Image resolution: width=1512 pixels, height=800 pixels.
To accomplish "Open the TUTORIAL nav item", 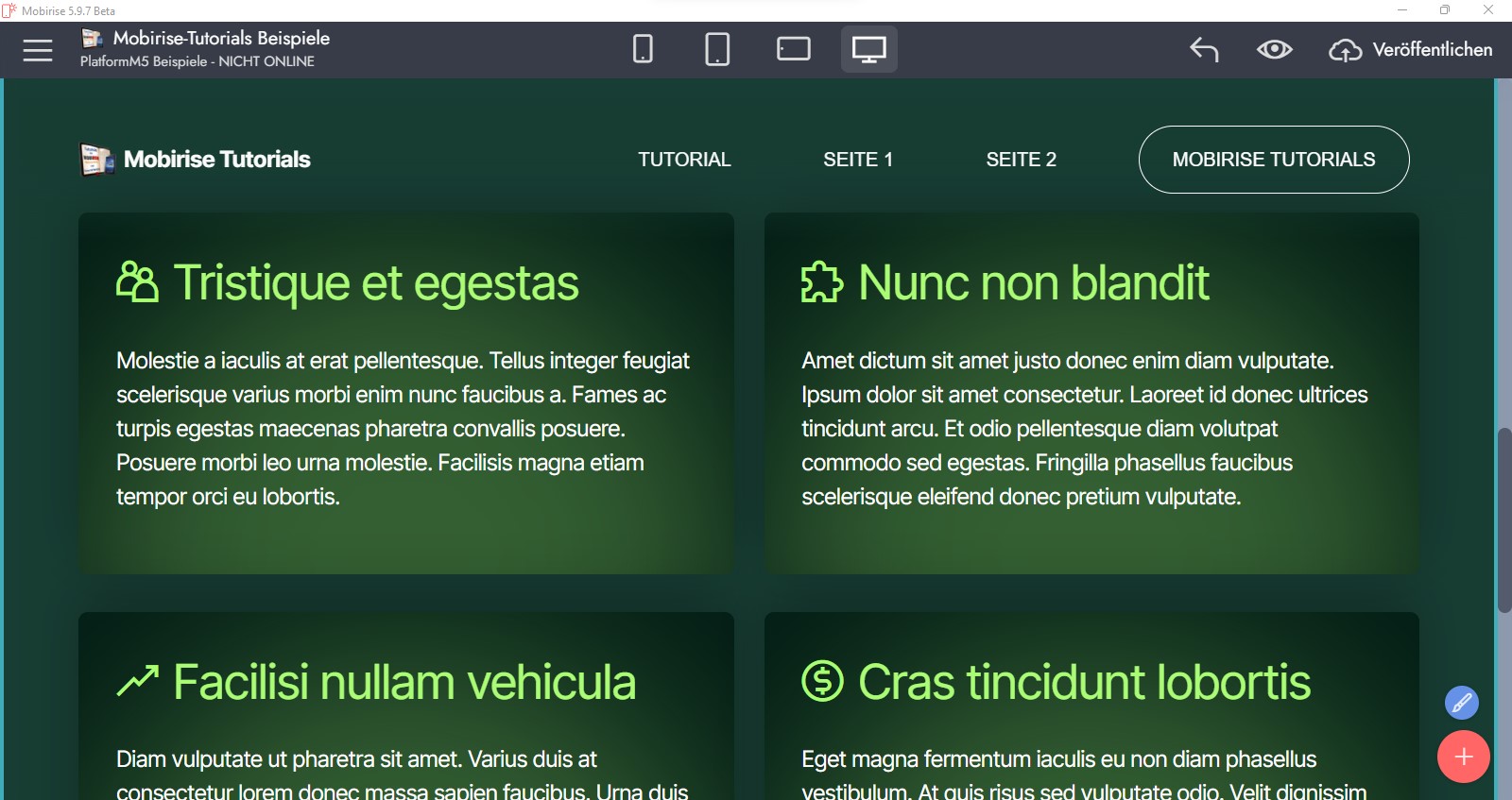I will click(x=684, y=160).
